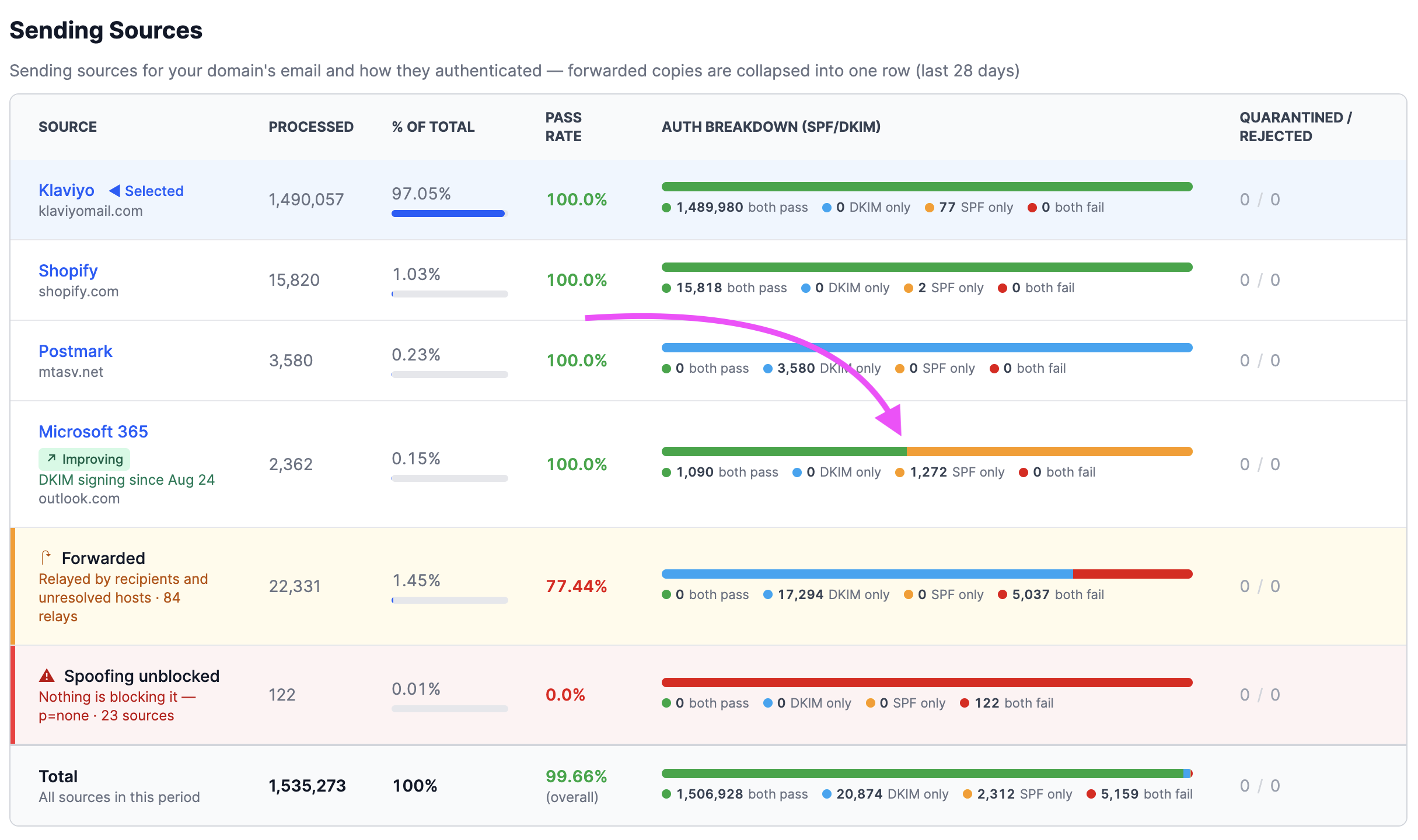
Task: Click the orange dot beside 77 SPF only
Action: point(929,208)
